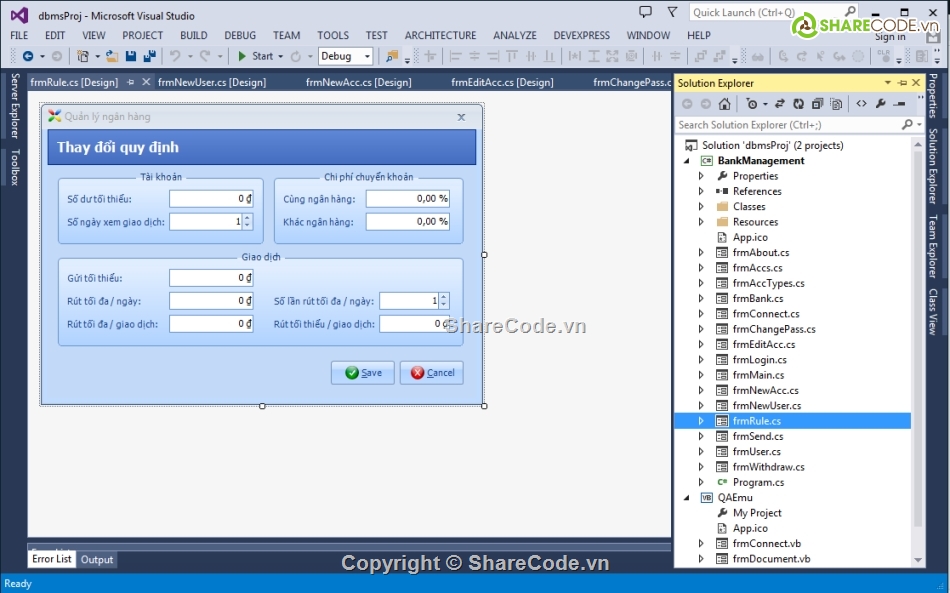Open the Team Explorer side tab

point(933,247)
